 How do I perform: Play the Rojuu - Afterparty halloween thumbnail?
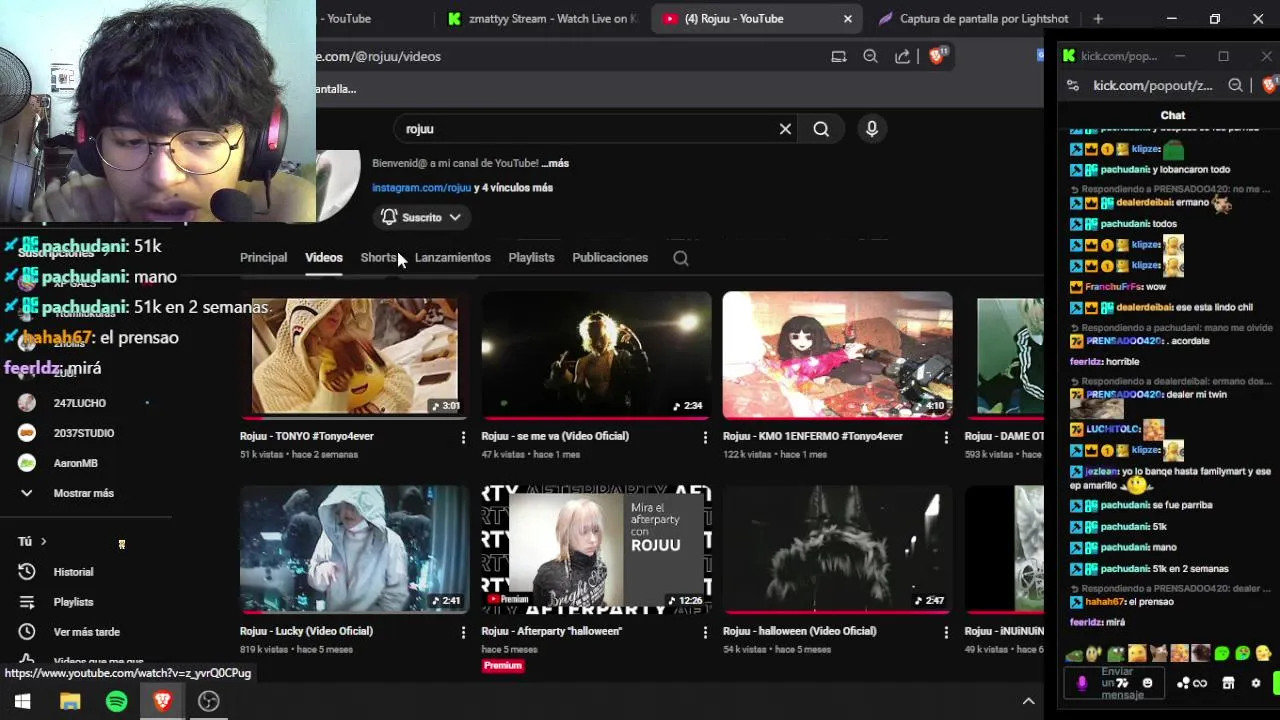point(596,549)
